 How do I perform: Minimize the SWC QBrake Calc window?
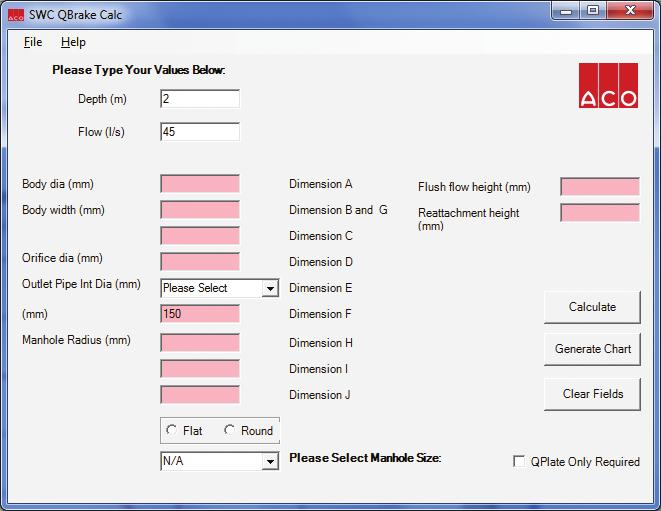coord(565,11)
